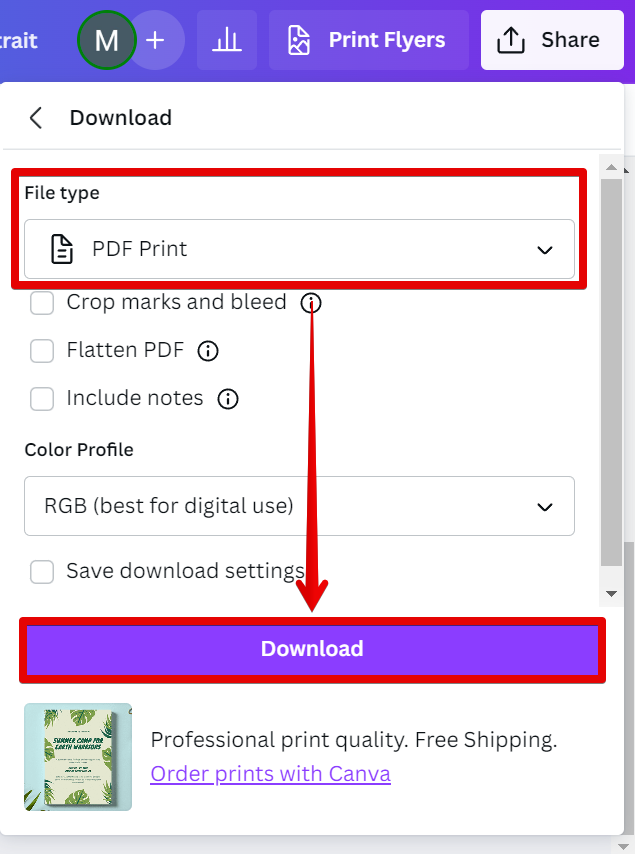Image resolution: width=635 pixels, height=854 pixels.
Task: Click the Print Flyers button
Action: coord(368,40)
